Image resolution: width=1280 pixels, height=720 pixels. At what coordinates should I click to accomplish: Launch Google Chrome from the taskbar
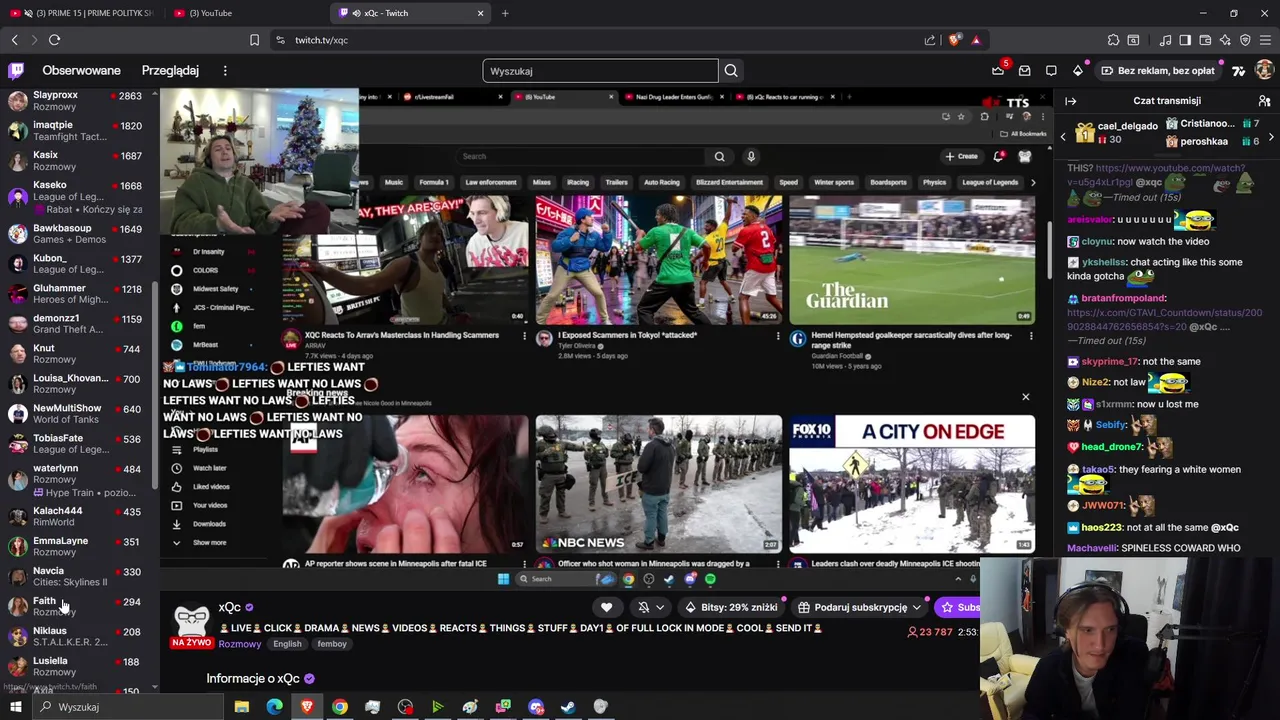340,707
